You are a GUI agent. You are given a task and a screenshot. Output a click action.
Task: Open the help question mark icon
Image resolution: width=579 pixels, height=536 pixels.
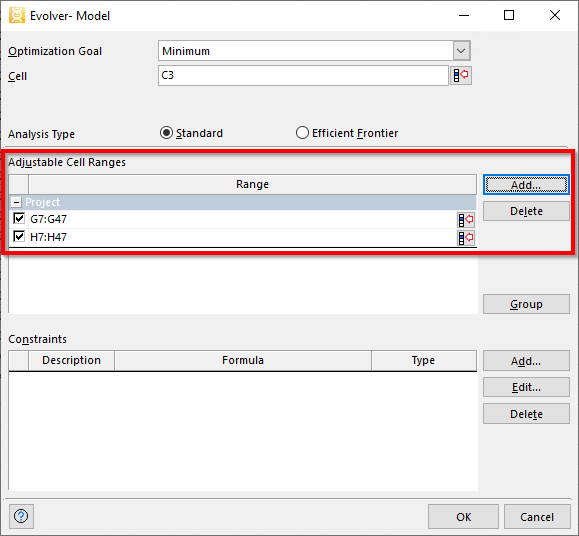[x=21, y=516]
